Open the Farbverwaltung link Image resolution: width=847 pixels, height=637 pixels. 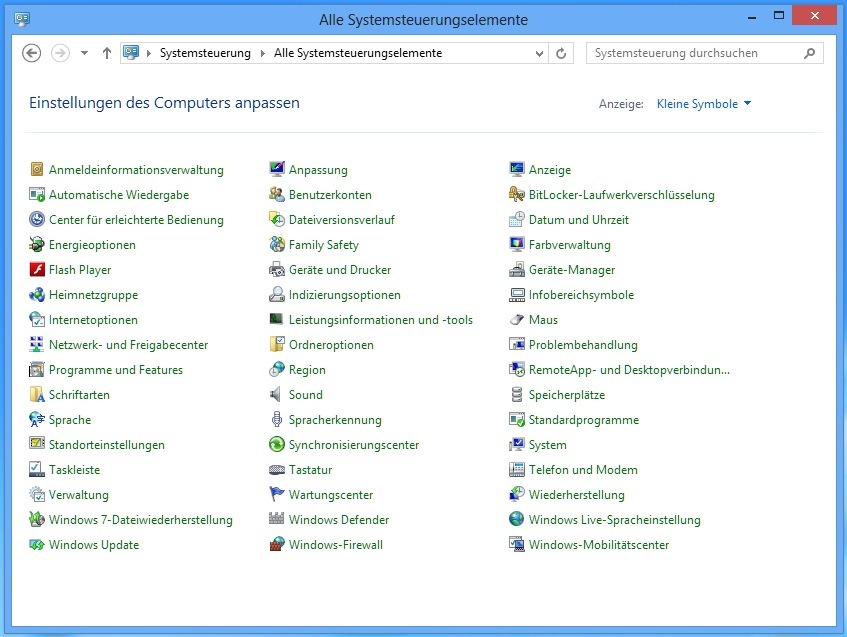click(569, 245)
